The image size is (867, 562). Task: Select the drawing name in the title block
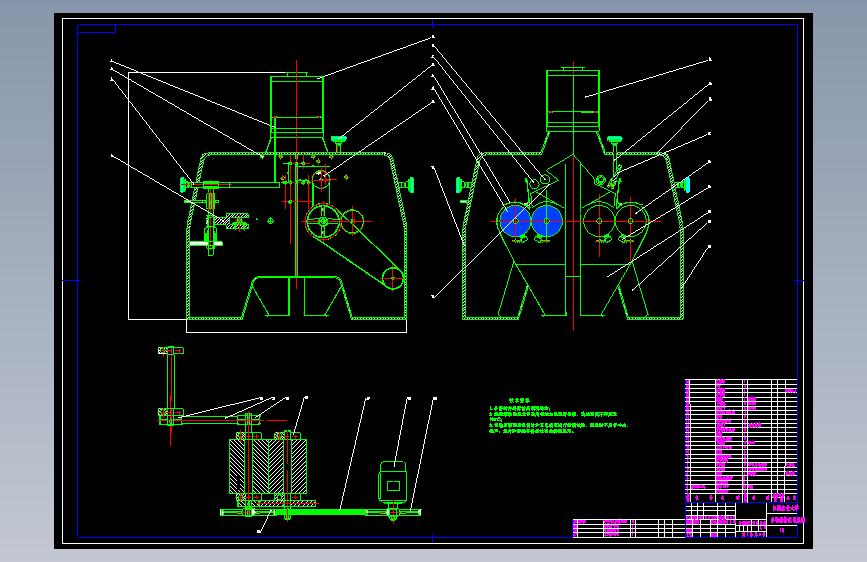pos(787,520)
